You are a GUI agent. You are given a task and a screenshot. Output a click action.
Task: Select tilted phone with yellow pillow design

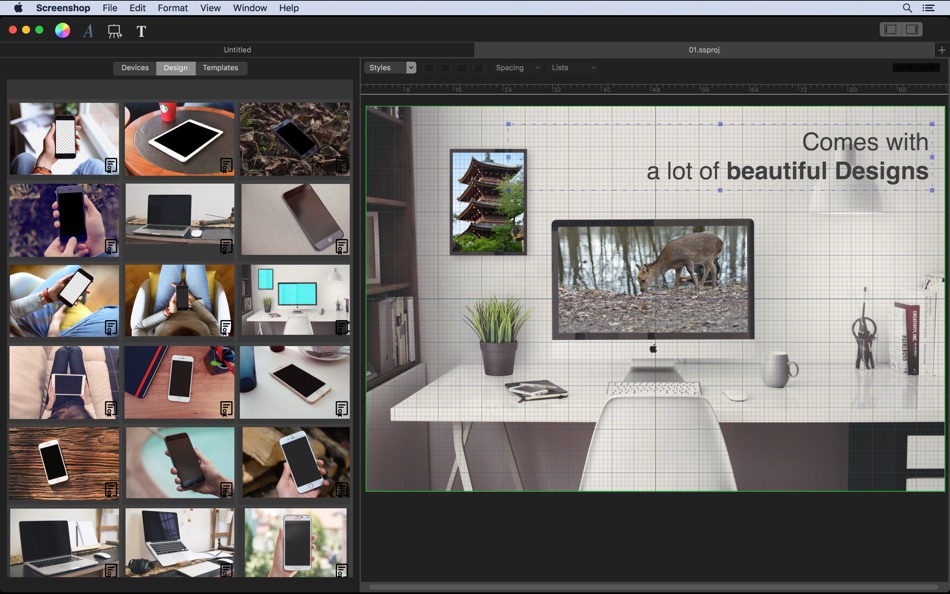pyautogui.click(x=64, y=301)
